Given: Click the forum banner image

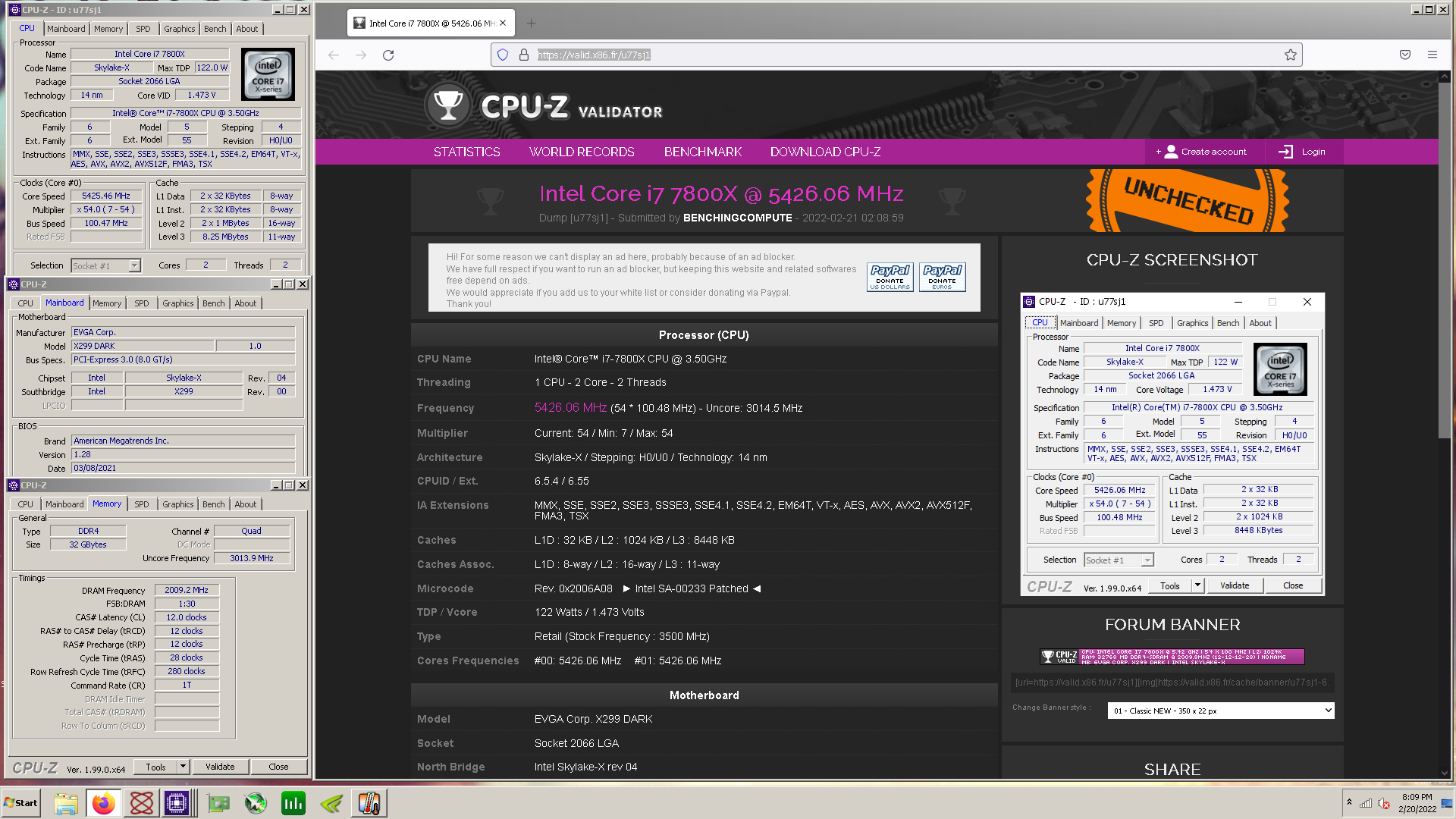Looking at the screenshot, I should pos(1172,657).
